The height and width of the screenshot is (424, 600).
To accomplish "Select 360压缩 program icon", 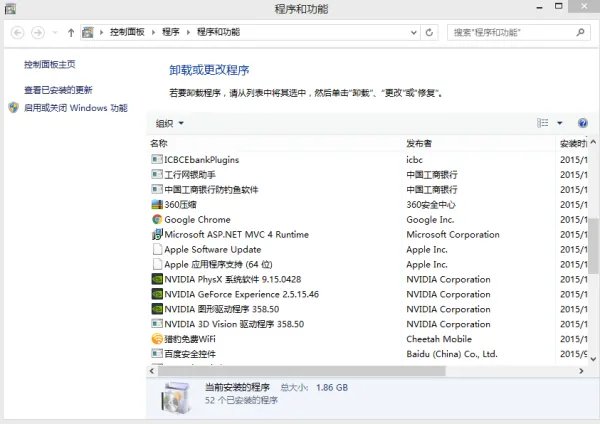I will click(x=157, y=204).
